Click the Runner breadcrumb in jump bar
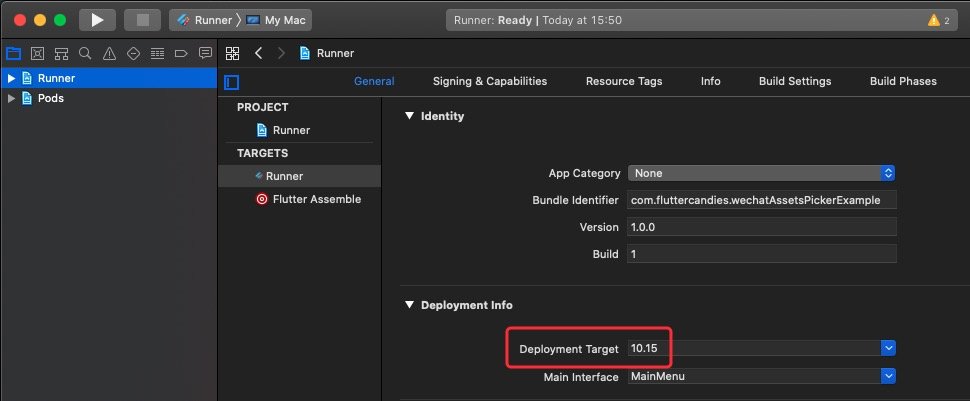970x401 pixels. (x=327, y=53)
